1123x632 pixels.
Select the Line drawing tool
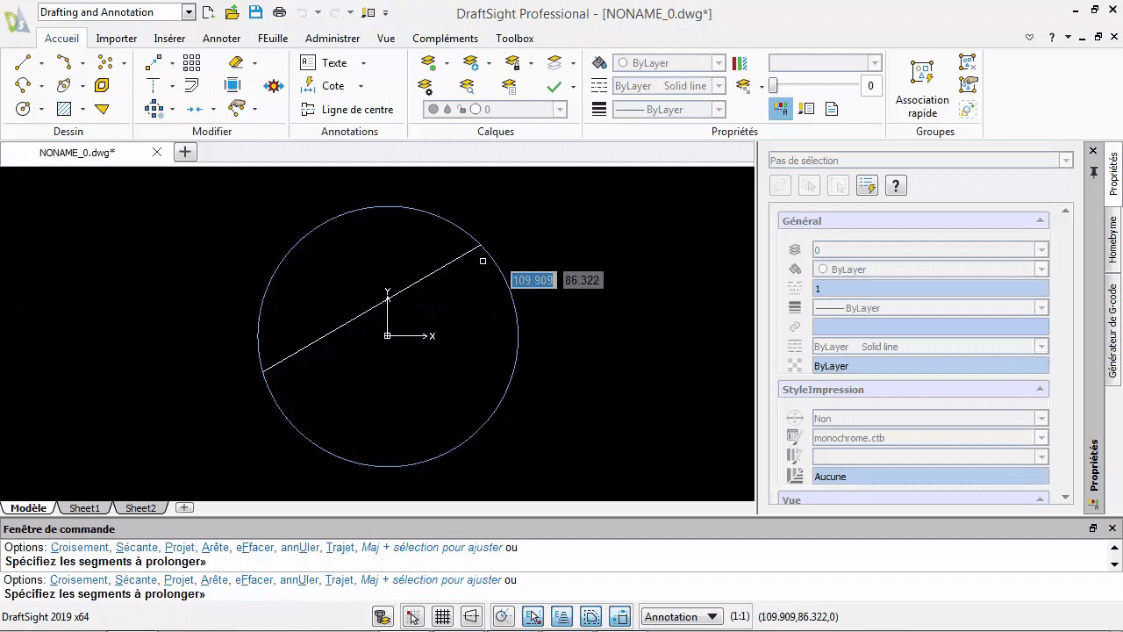pyautogui.click(x=22, y=63)
